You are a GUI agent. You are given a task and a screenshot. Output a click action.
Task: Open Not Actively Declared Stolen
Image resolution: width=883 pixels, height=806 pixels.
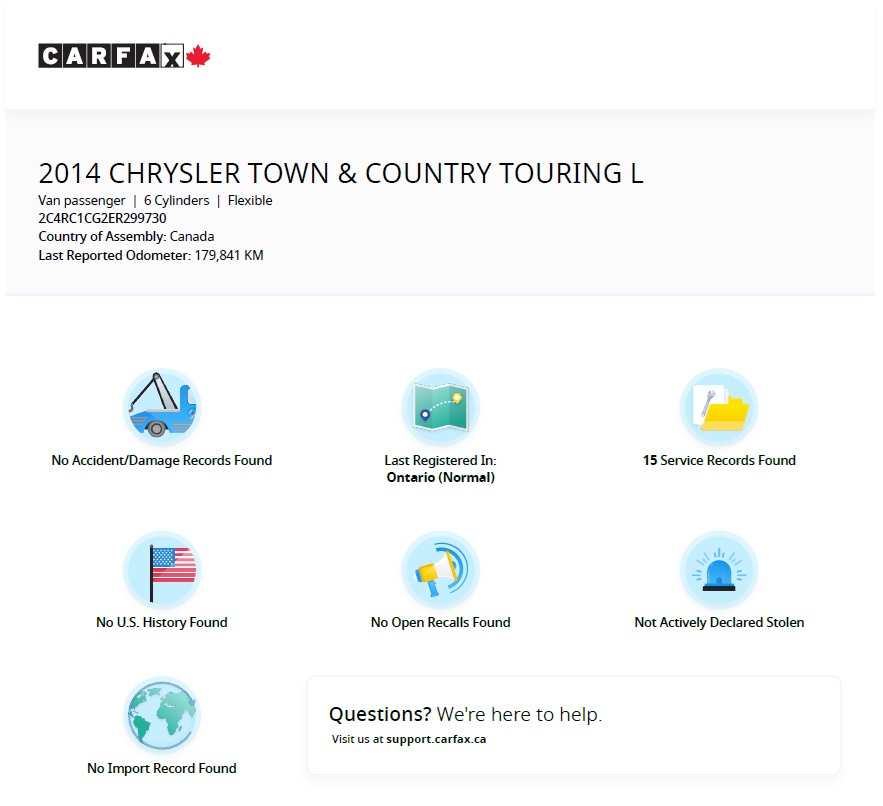[x=719, y=622]
